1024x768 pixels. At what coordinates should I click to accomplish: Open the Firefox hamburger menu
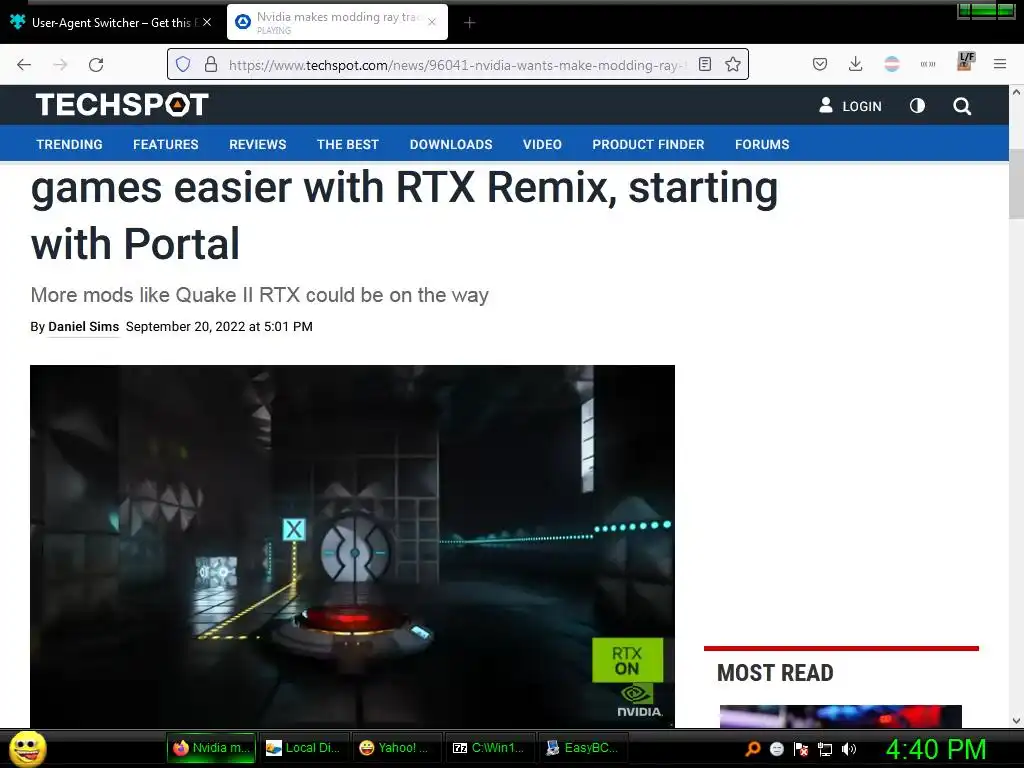1000,64
